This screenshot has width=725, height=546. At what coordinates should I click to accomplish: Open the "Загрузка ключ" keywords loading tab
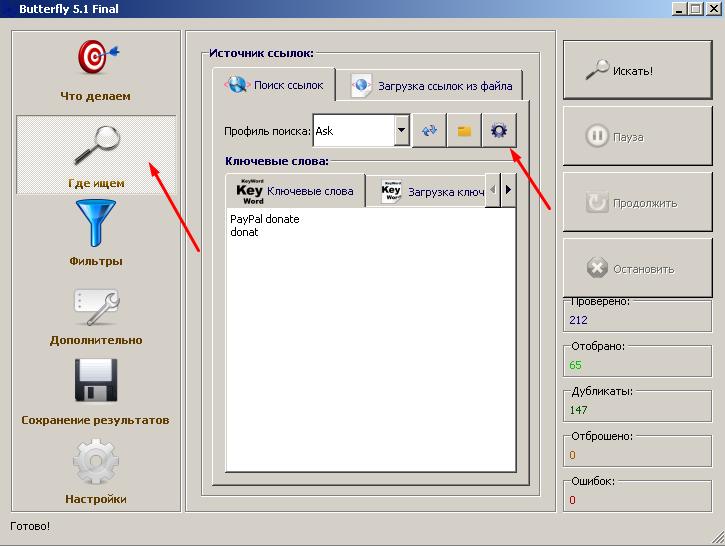[426, 191]
